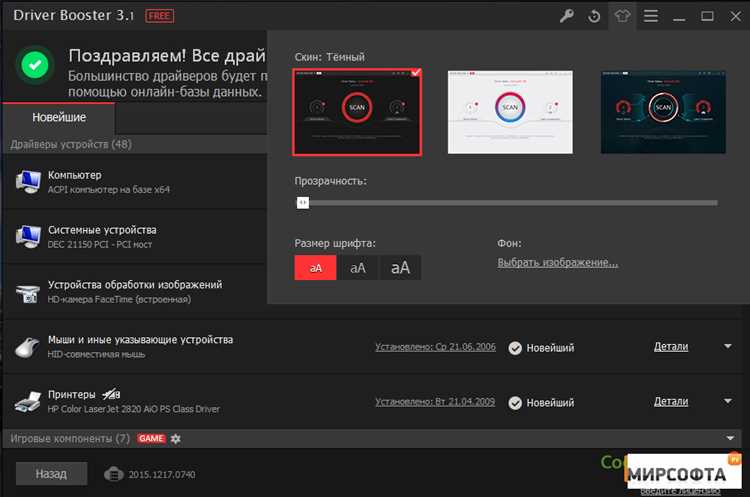Open the license key icon
This screenshot has height=497, width=750.
567,16
